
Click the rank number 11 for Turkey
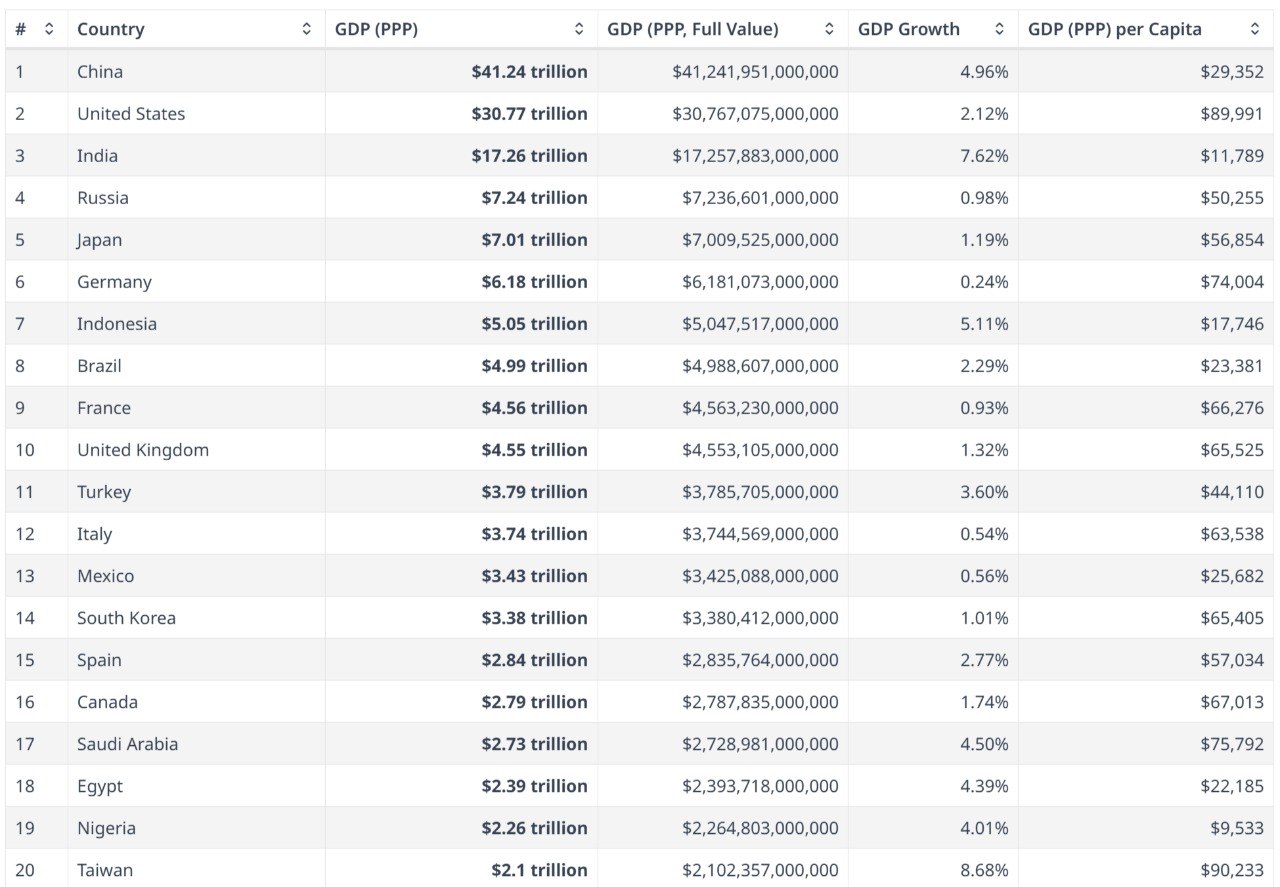24,492
